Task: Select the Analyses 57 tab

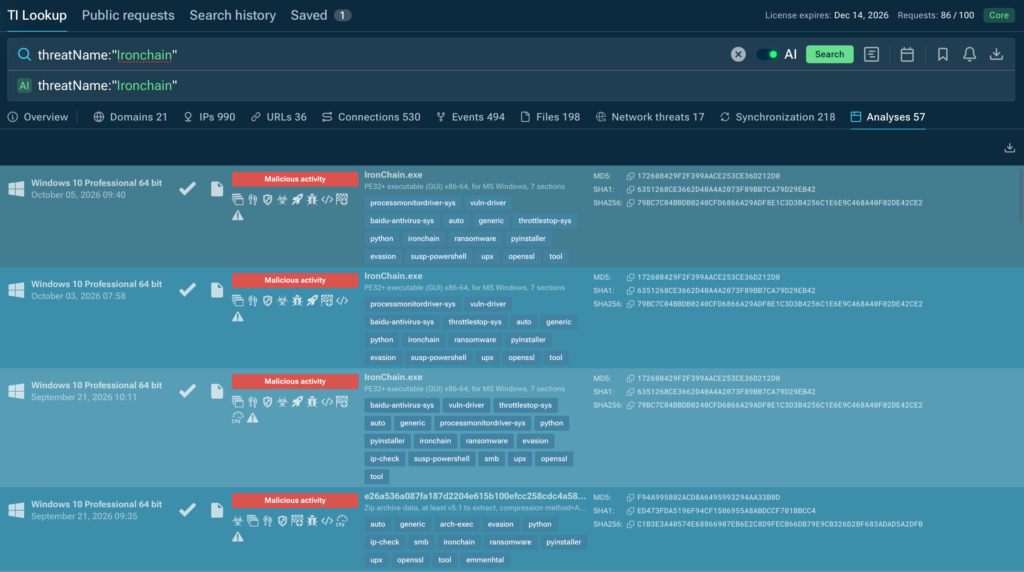Action: pos(888,117)
